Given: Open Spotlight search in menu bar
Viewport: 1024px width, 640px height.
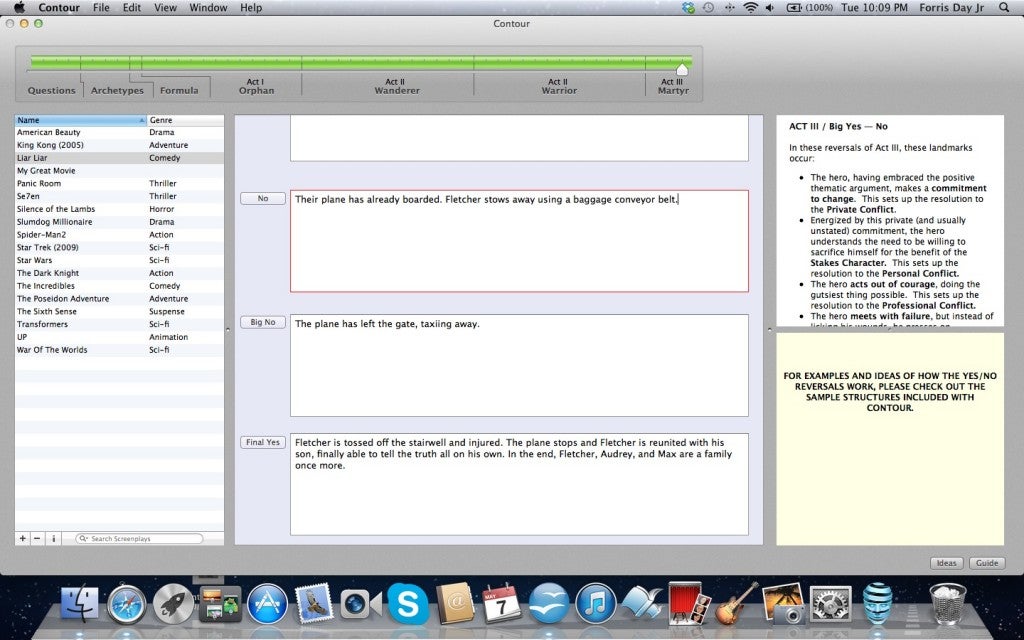Looking at the screenshot, I should click(x=1004, y=8).
